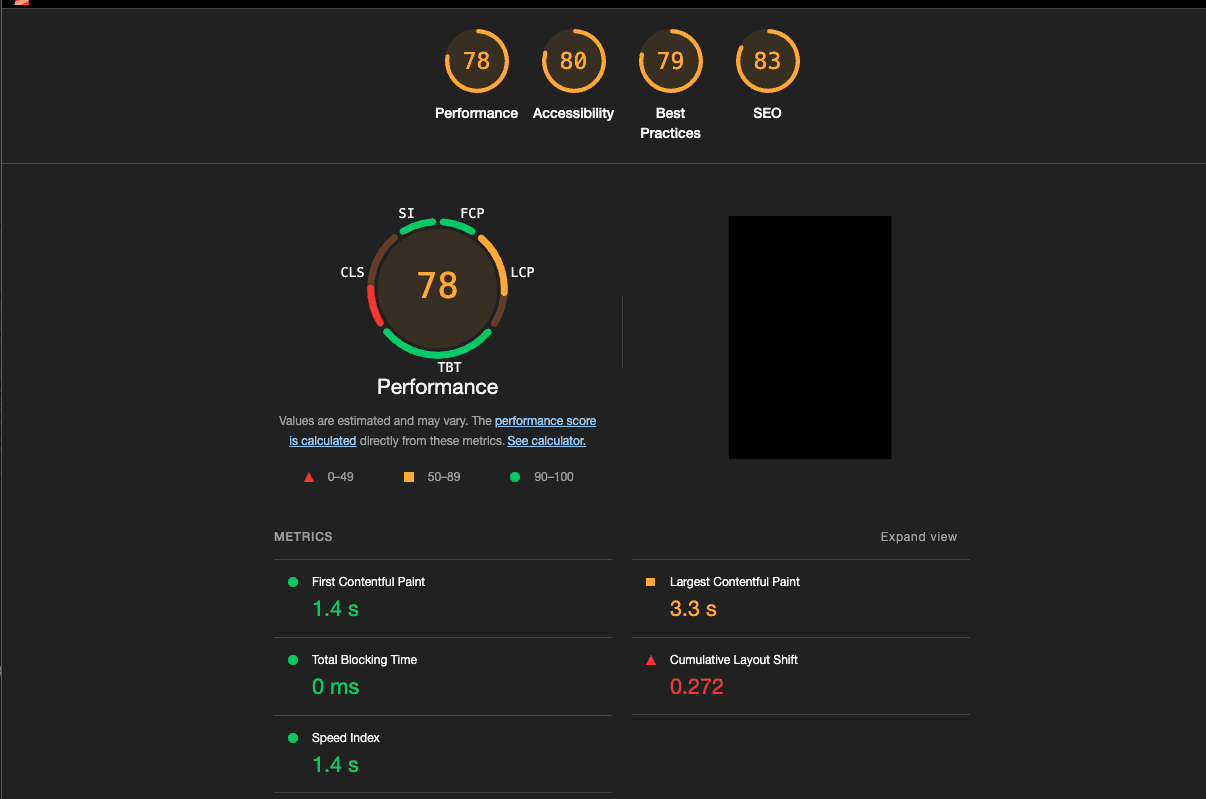The width and height of the screenshot is (1206, 799).
Task: Select the Accessibility gauge showing 80
Action: 573,60
